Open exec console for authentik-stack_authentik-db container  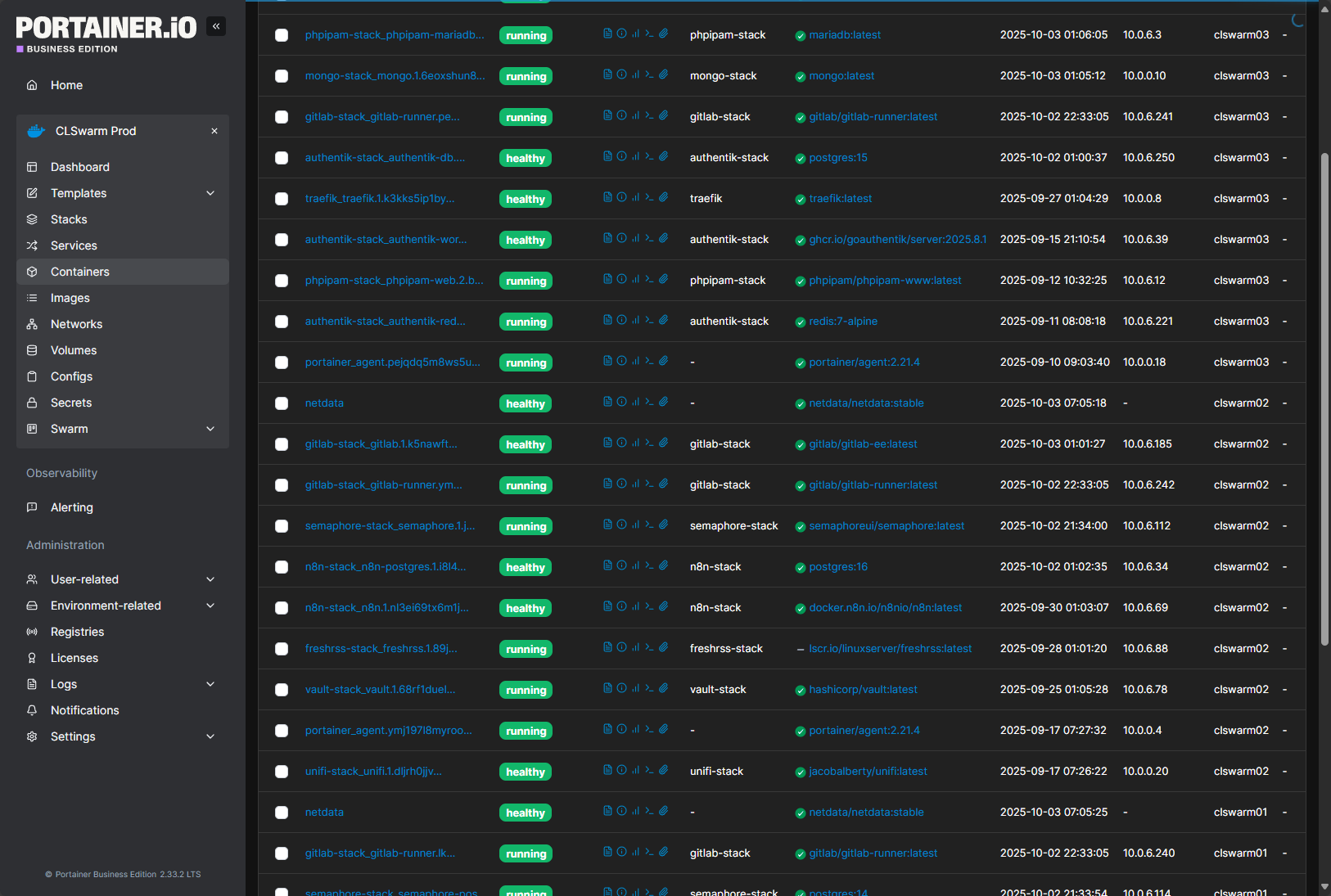(x=649, y=156)
